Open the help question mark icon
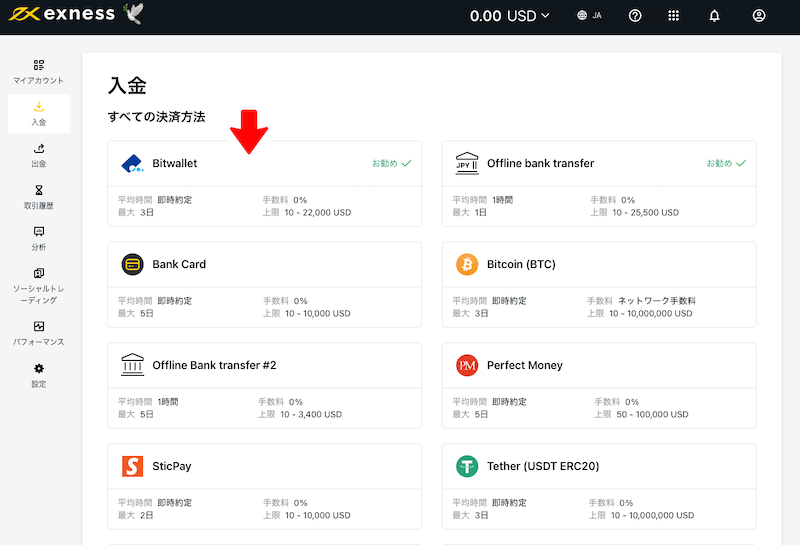Viewport: 800px width, 545px height. pos(635,16)
